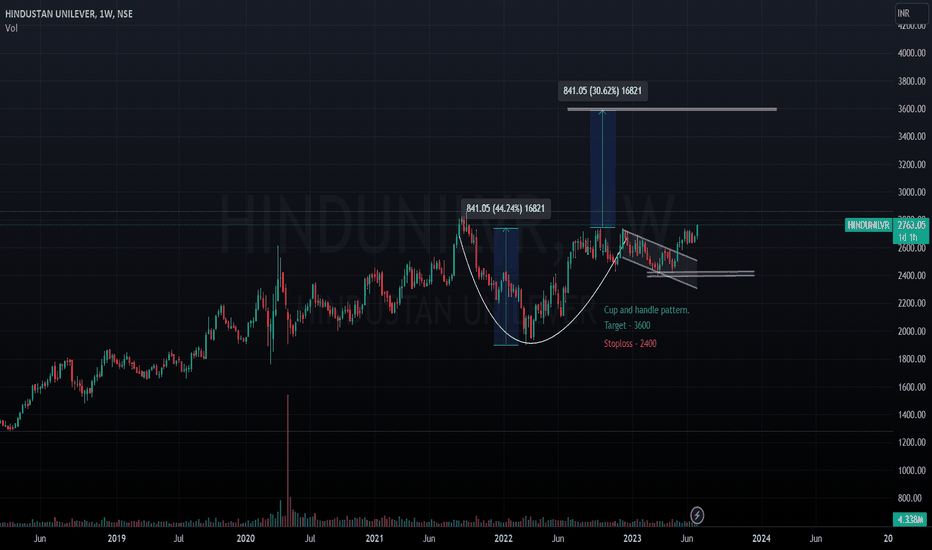Click the tall volume spike bar in 2020
This screenshot has height=550, width=932.
tap(288, 461)
